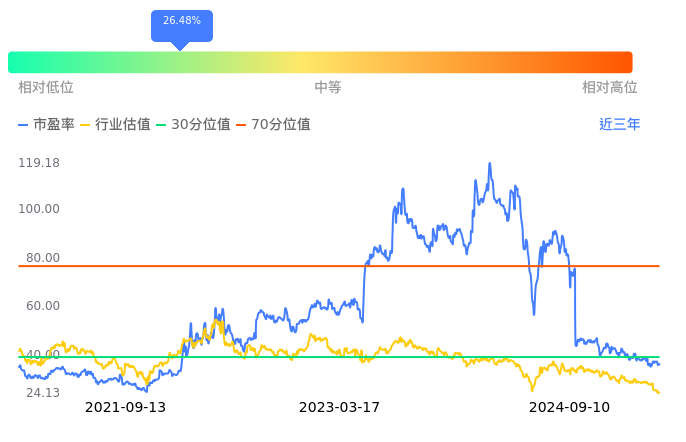686x442 pixels.
Task: Click the 100.00 y-axis label
Action: coord(39,209)
